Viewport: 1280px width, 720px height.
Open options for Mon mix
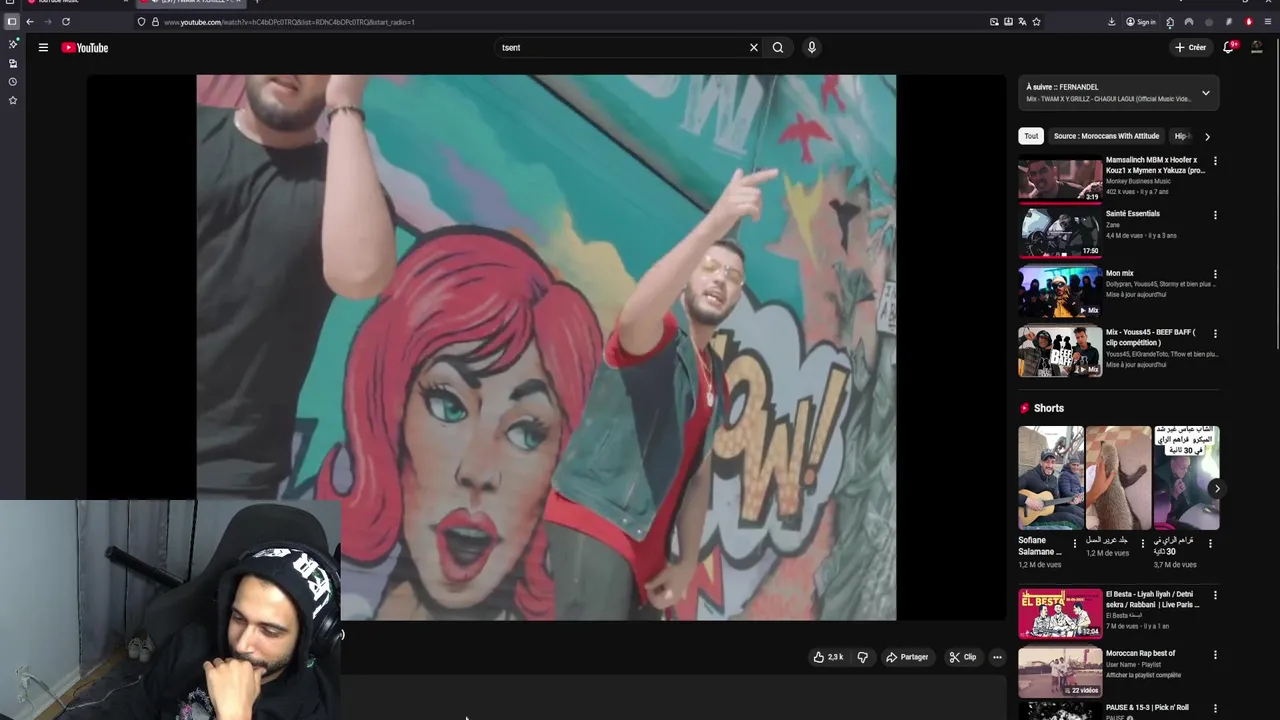coord(1215,274)
